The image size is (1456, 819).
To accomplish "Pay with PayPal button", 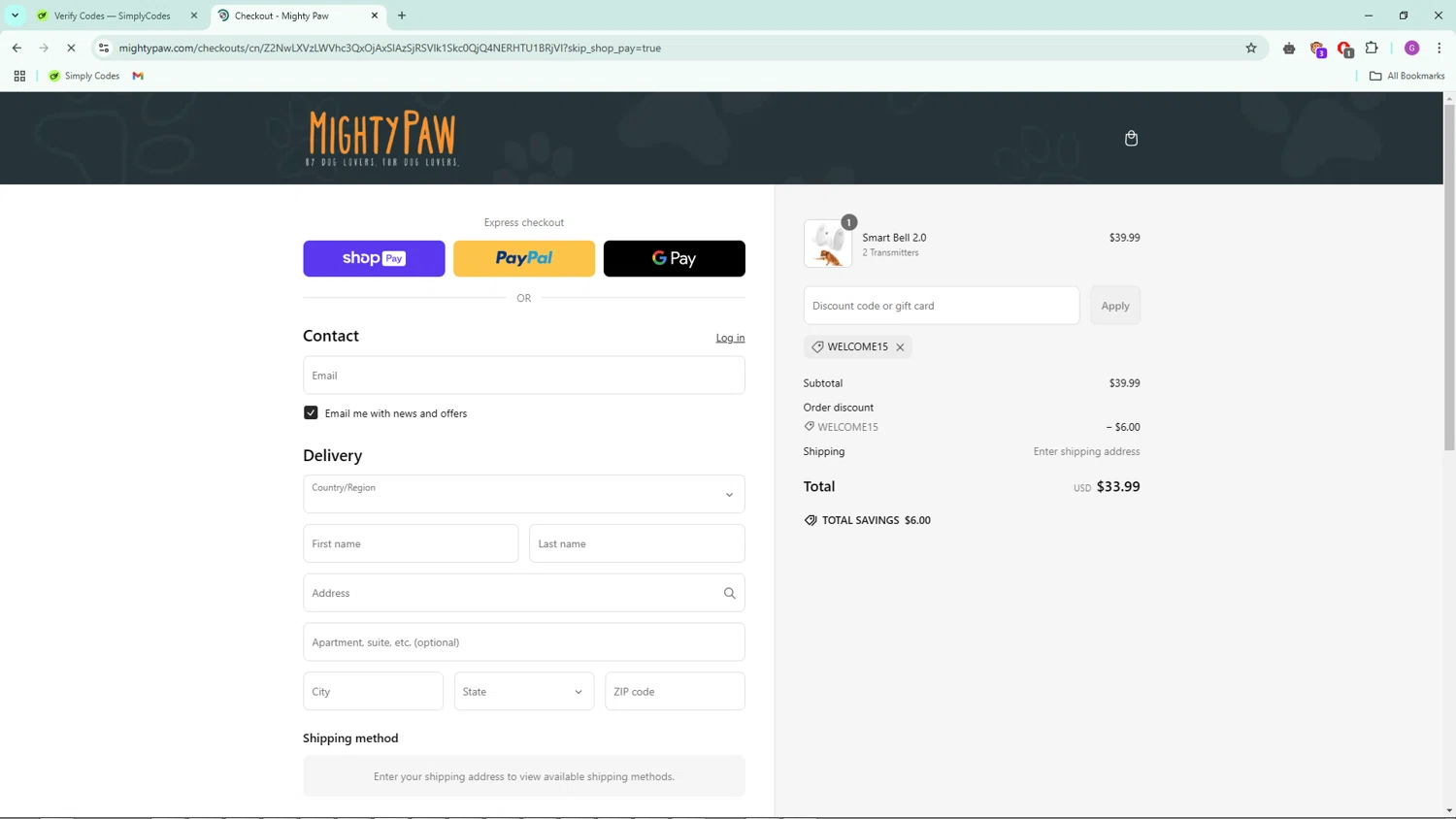I will click(x=524, y=258).
